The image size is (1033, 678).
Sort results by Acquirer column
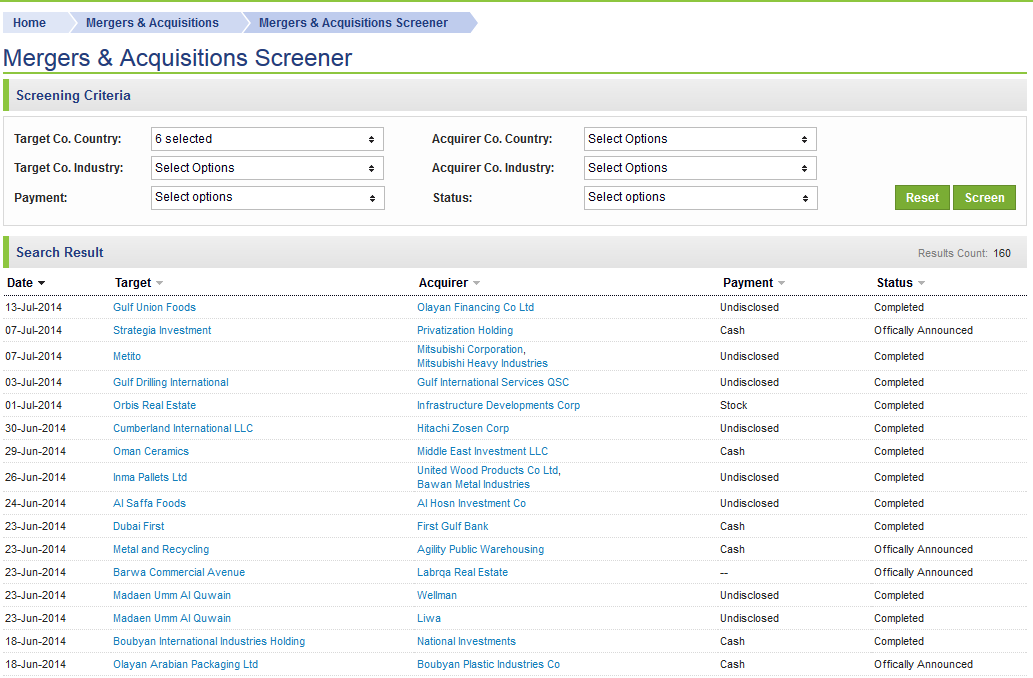click(449, 283)
